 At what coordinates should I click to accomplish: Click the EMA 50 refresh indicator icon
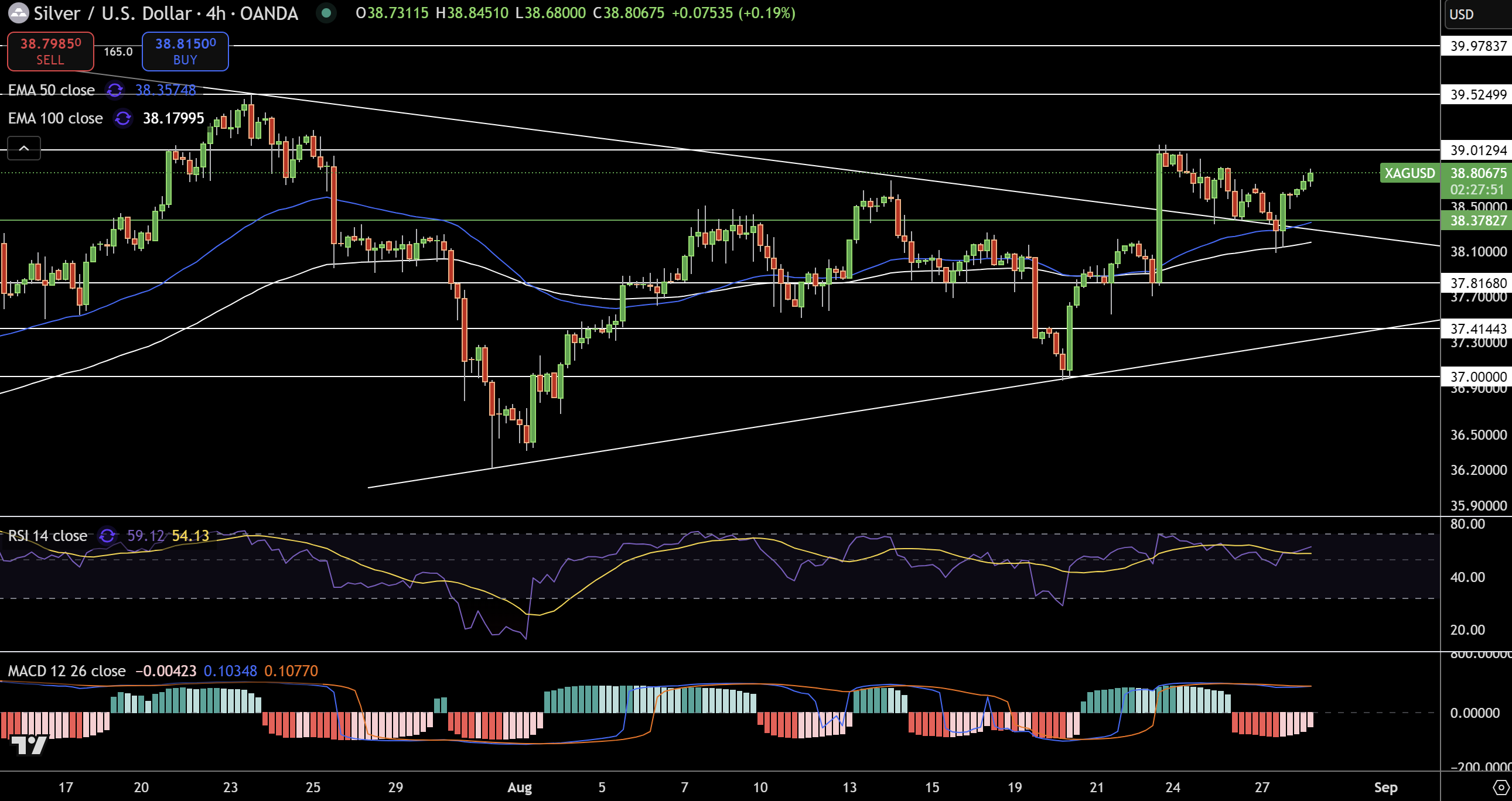point(114,90)
